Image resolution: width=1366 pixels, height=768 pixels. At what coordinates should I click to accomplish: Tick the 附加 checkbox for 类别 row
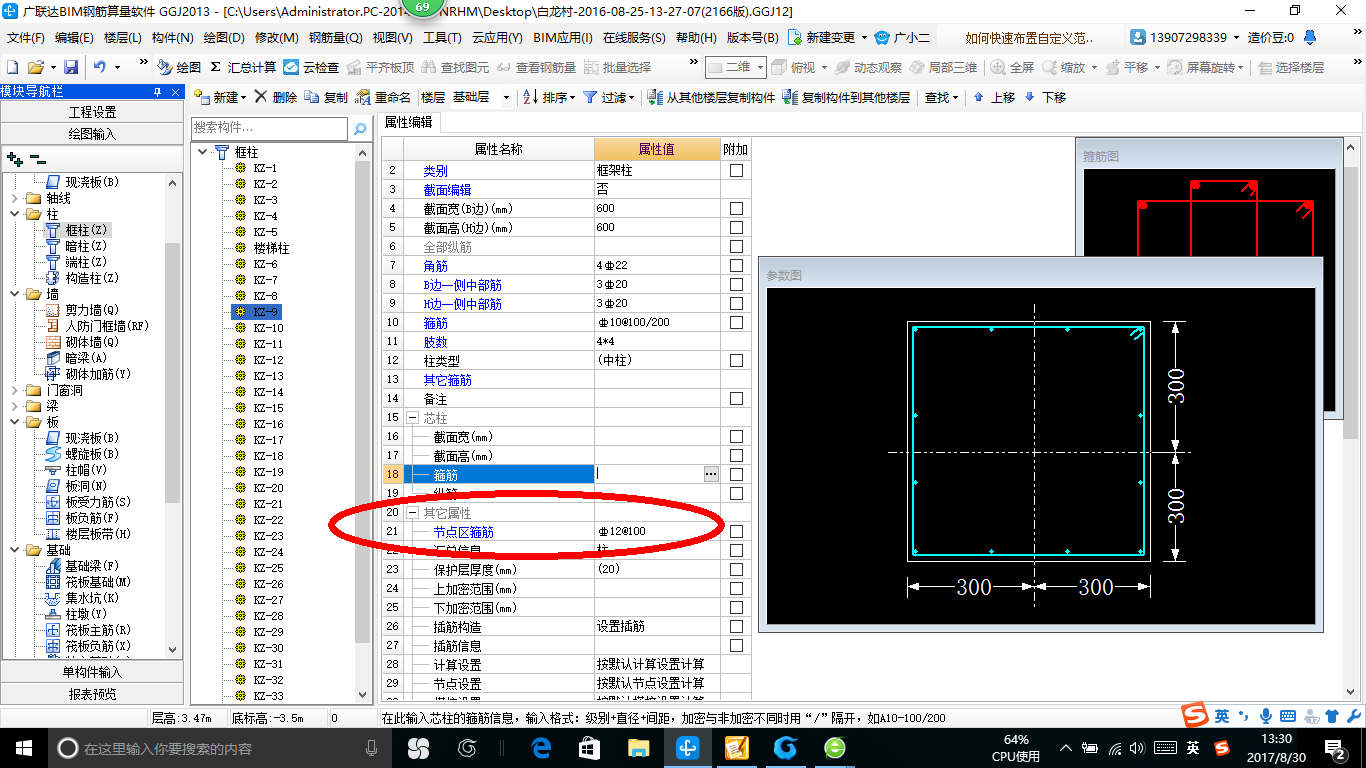pos(736,171)
